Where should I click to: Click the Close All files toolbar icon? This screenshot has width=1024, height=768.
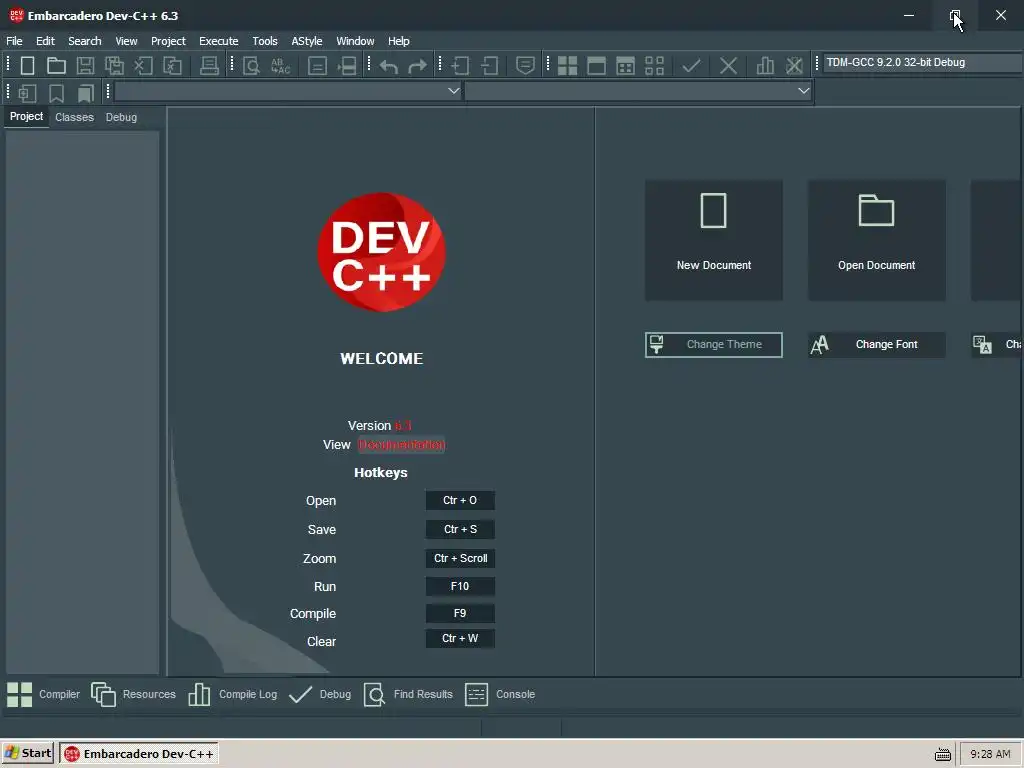point(172,65)
